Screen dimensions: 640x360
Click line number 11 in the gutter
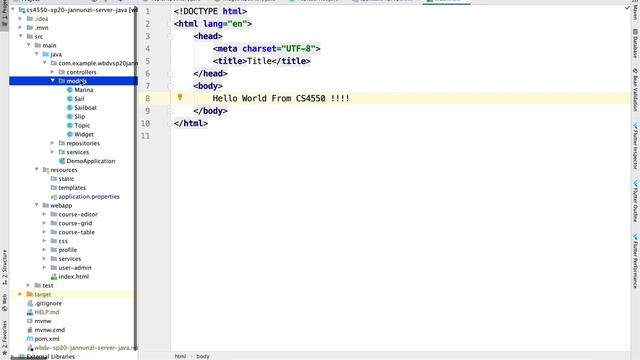pos(145,136)
